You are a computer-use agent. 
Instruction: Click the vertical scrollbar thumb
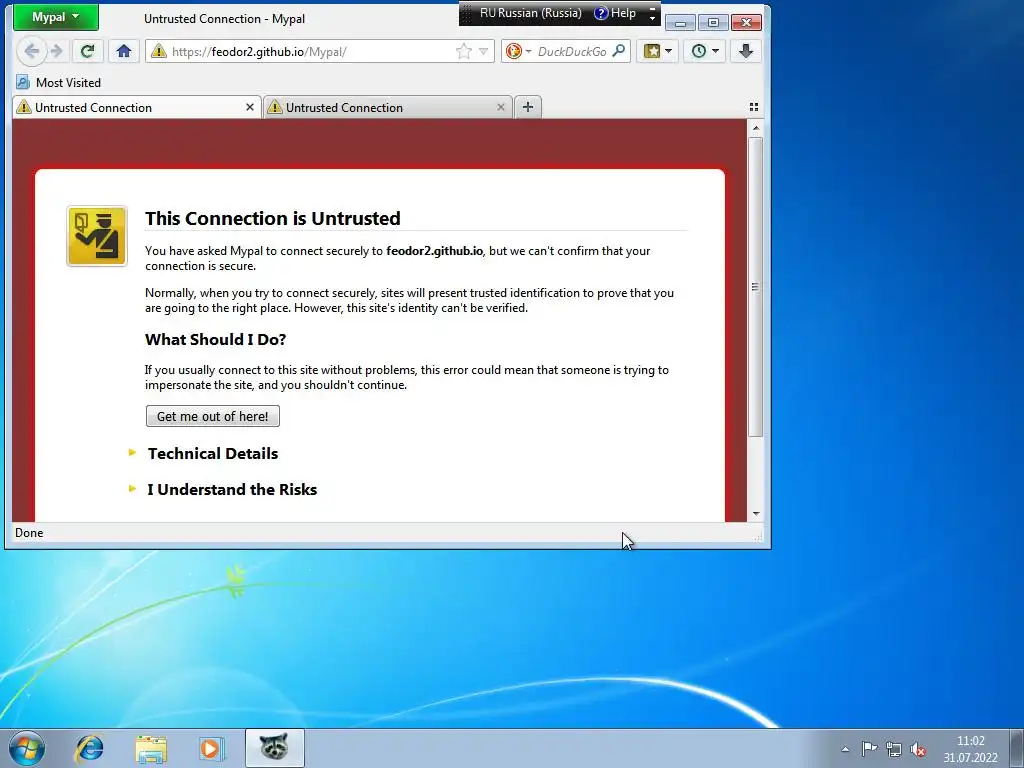coord(756,287)
